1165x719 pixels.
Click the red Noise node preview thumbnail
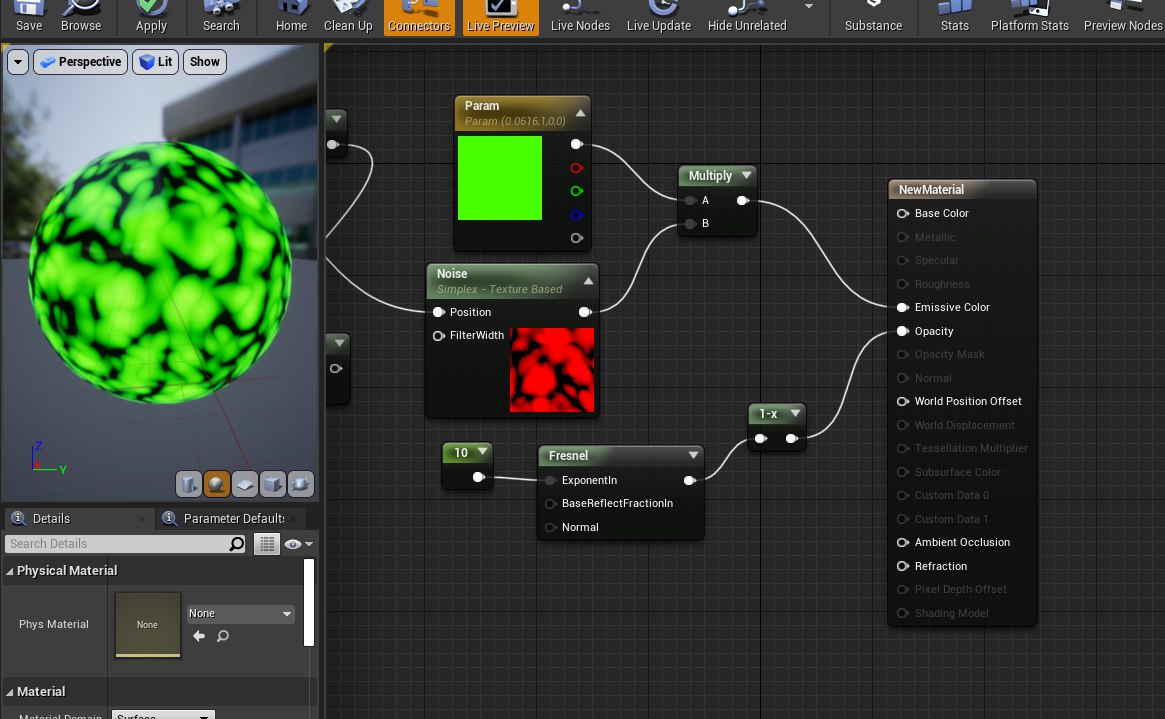552,370
